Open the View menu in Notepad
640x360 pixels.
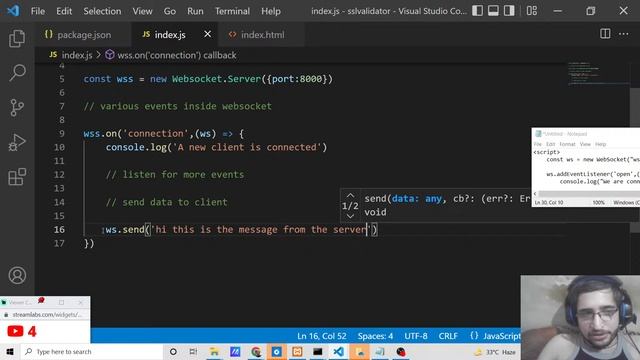pyautogui.click(x=585, y=144)
